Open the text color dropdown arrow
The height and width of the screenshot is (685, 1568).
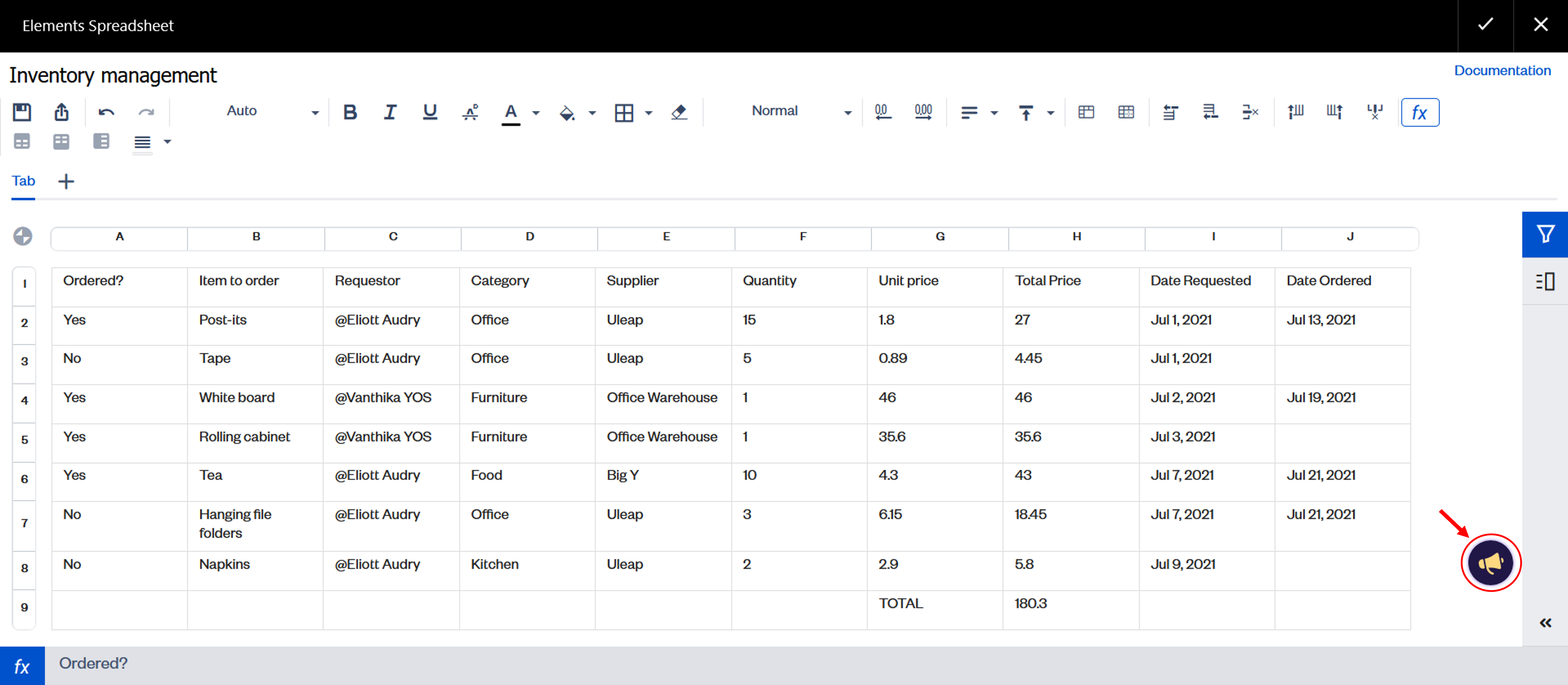tap(536, 113)
